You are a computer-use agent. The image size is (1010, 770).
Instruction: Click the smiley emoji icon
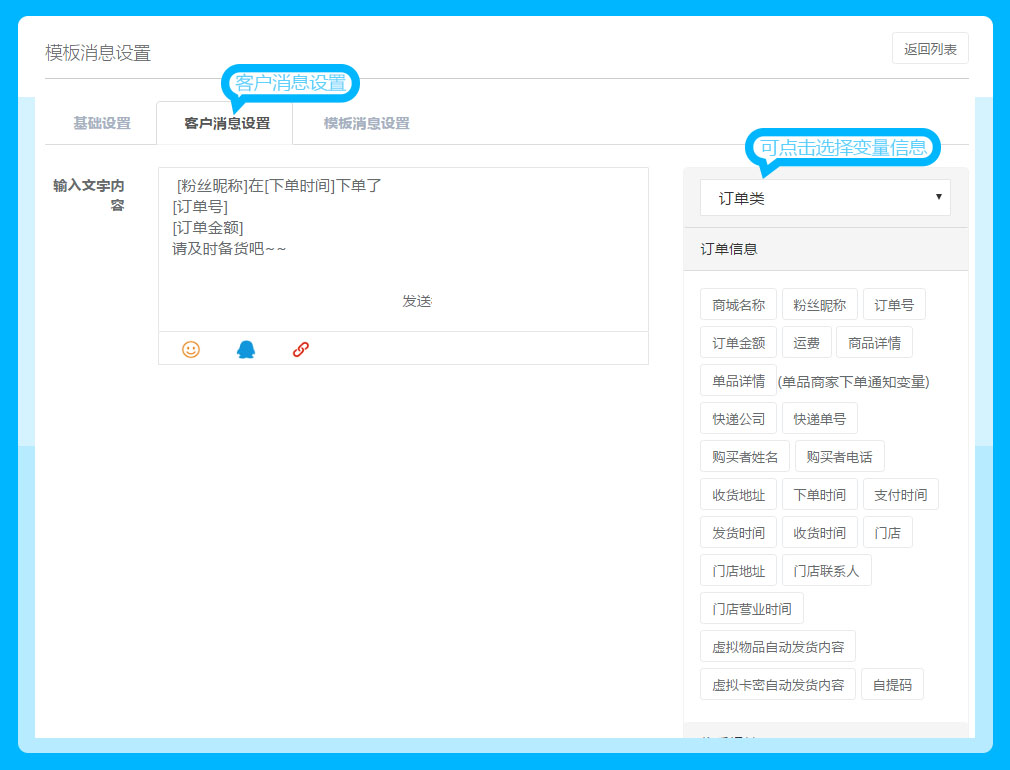[191, 349]
